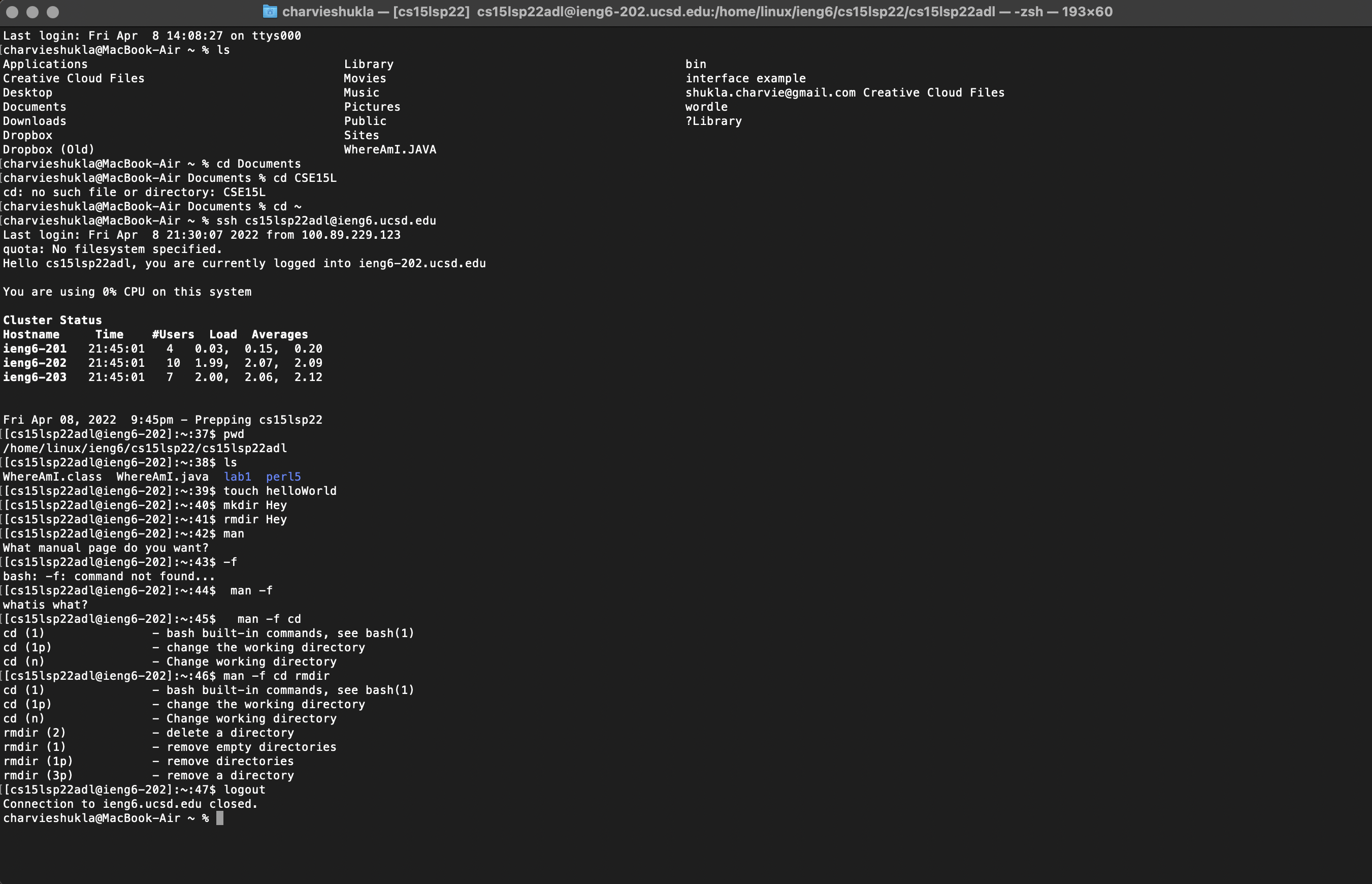Click the bold Cluster Status heading

(52, 320)
